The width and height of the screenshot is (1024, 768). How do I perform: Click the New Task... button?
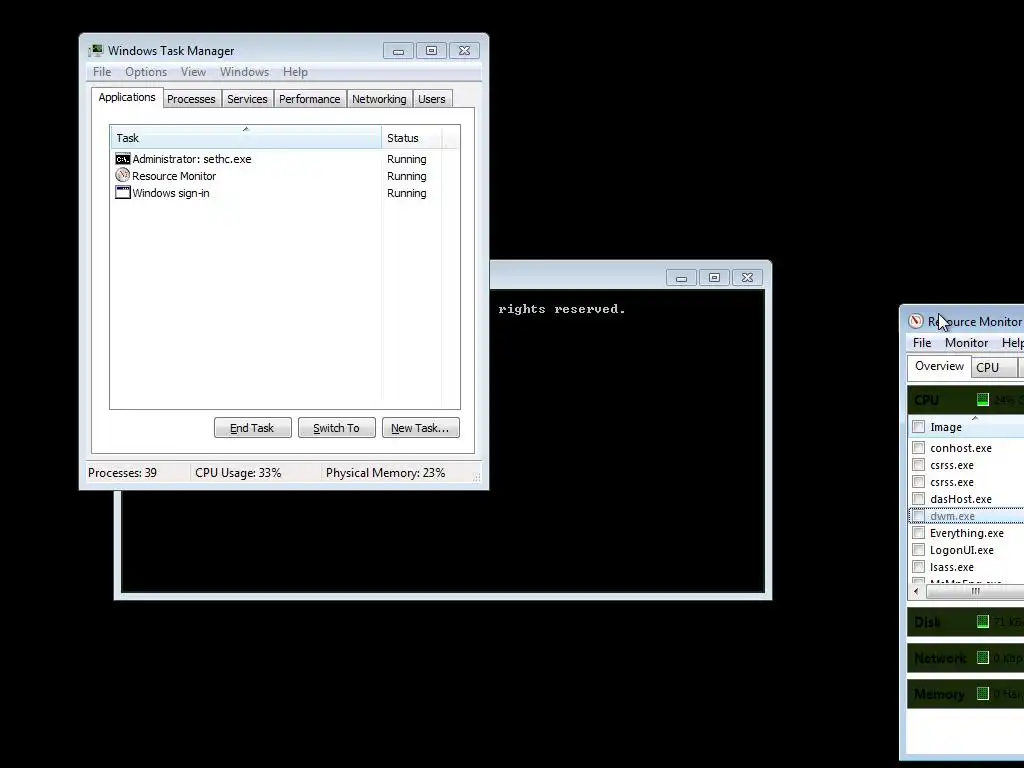pos(421,428)
